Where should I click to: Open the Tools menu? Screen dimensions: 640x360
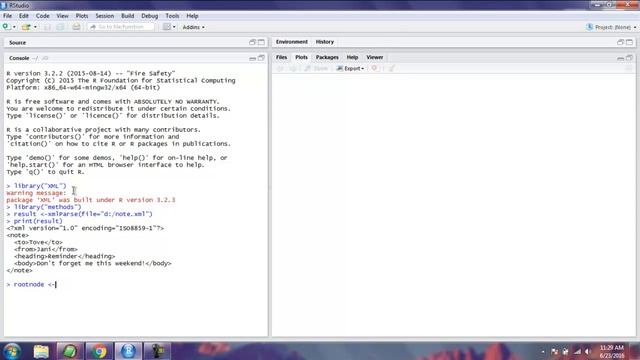pos(172,16)
